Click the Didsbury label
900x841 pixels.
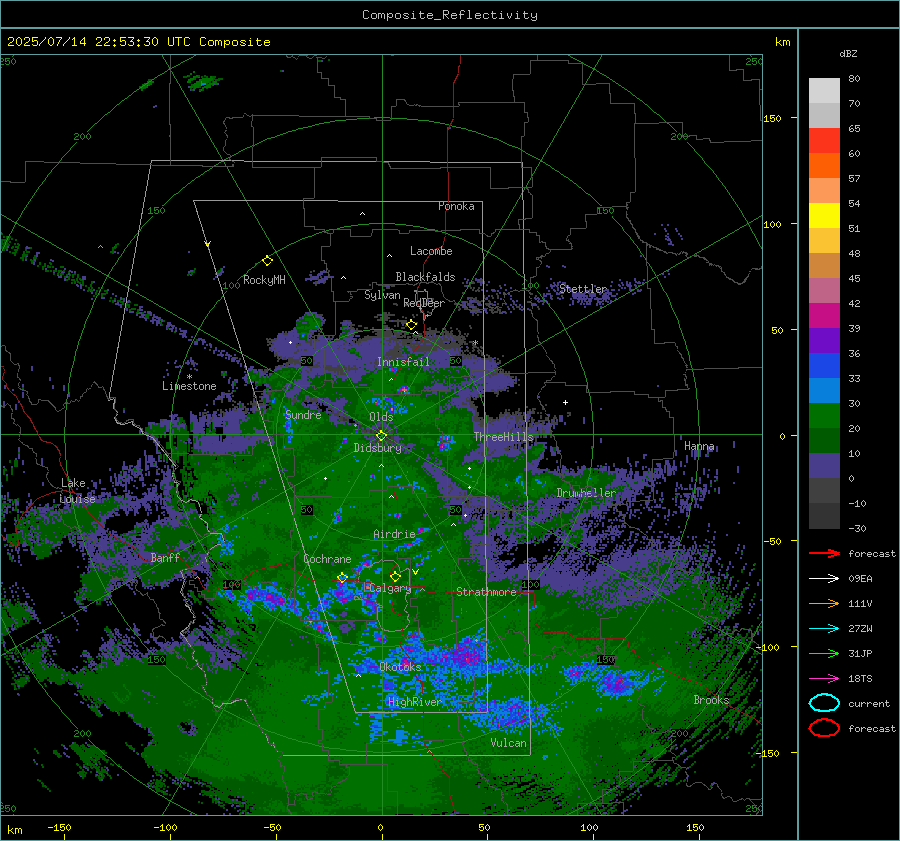[x=377, y=448]
